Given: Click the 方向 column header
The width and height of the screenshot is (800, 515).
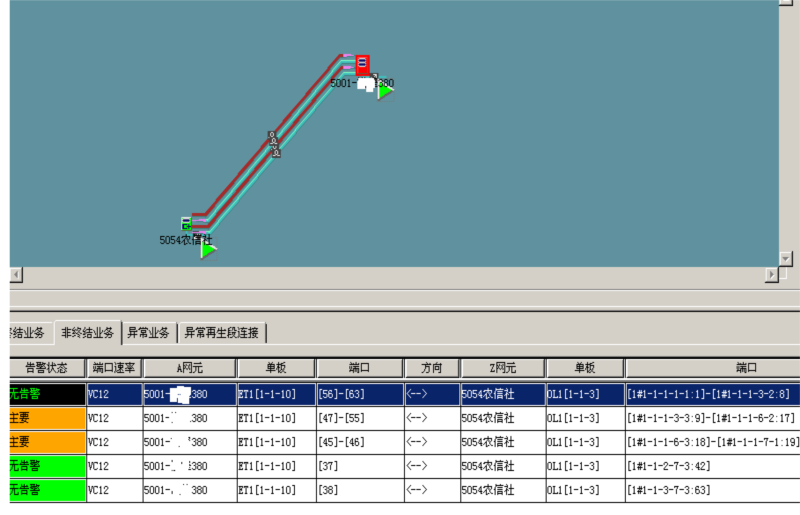Looking at the screenshot, I should point(431,368).
